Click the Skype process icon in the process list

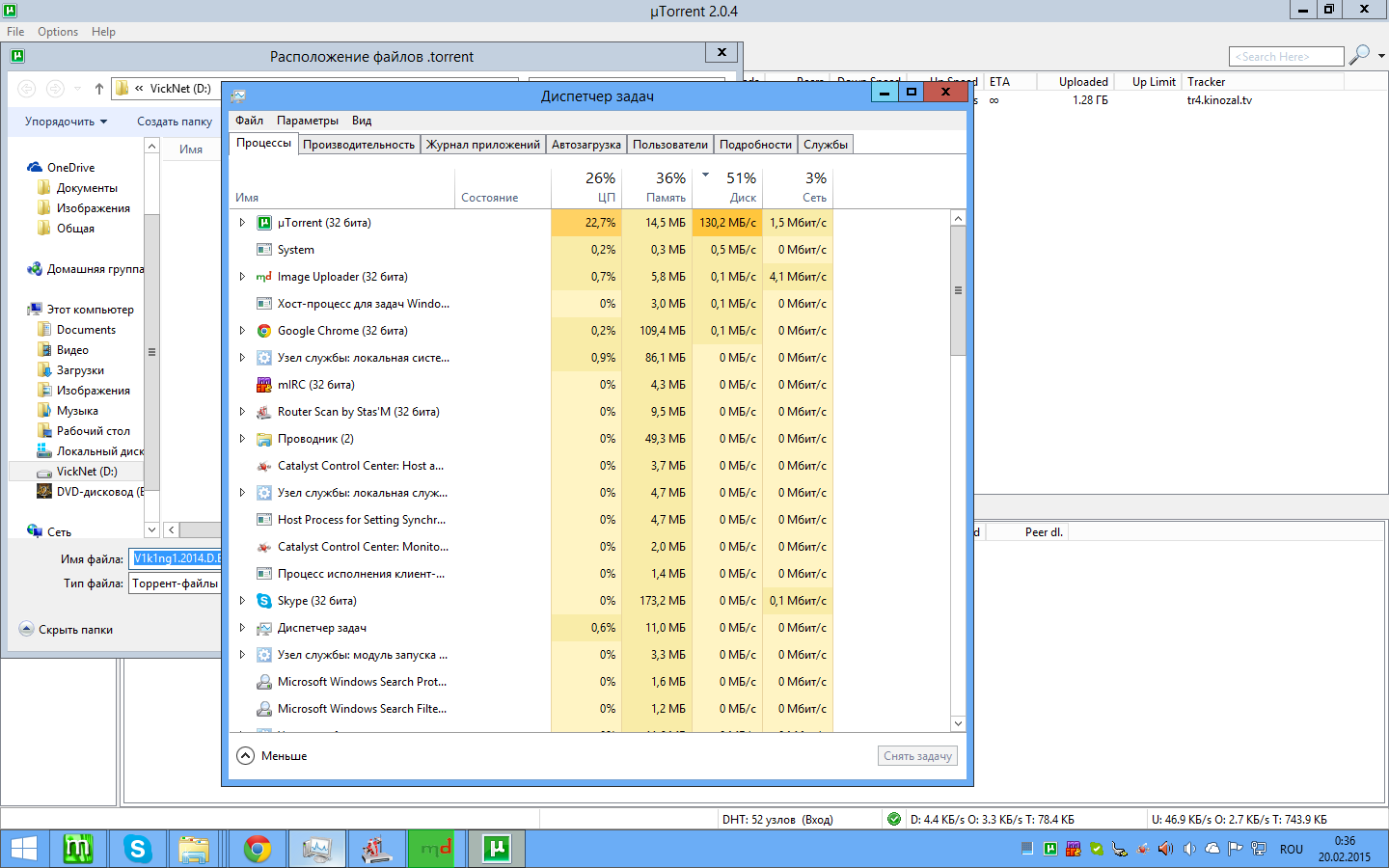click(x=264, y=601)
